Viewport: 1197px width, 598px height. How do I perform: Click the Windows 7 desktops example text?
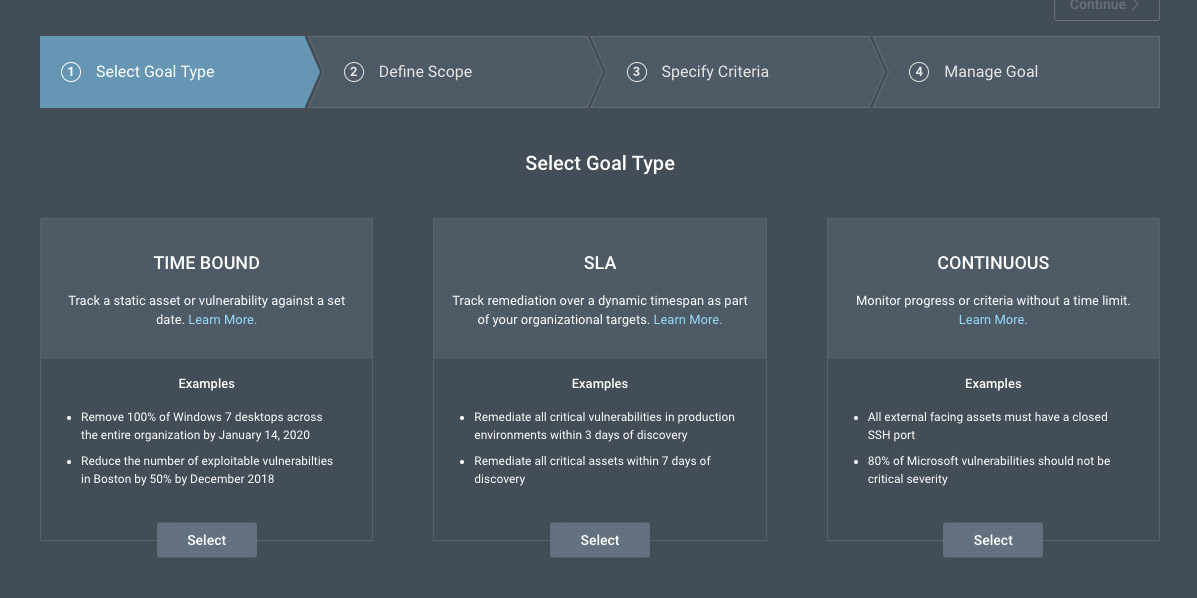pos(202,426)
